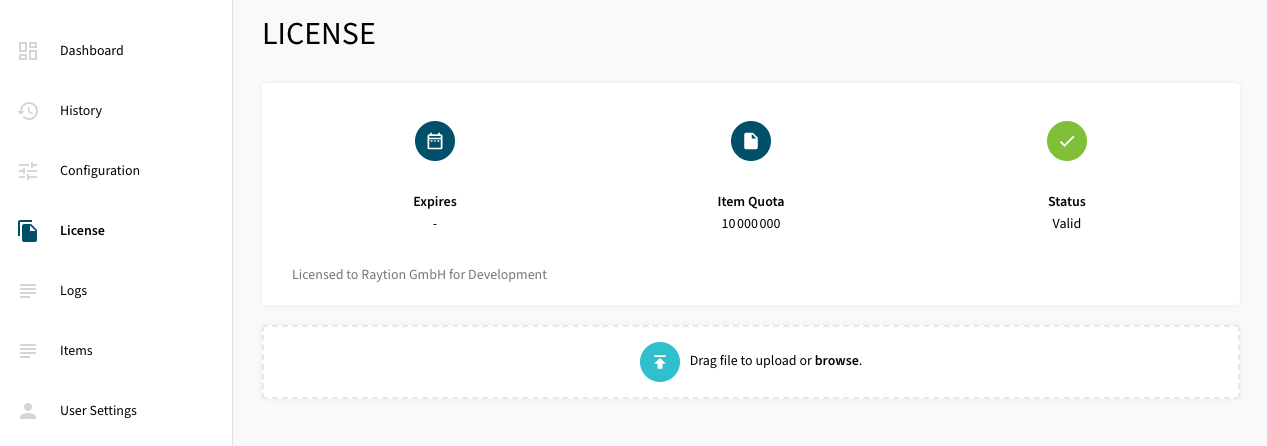Click the User Settings person icon

[28, 411]
